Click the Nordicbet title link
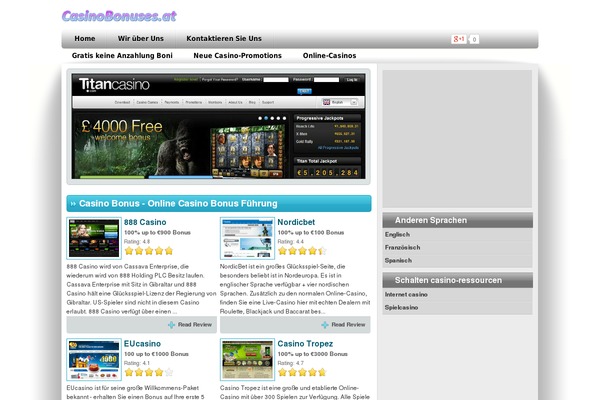The width and height of the screenshot is (600, 400). click(x=296, y=222)
